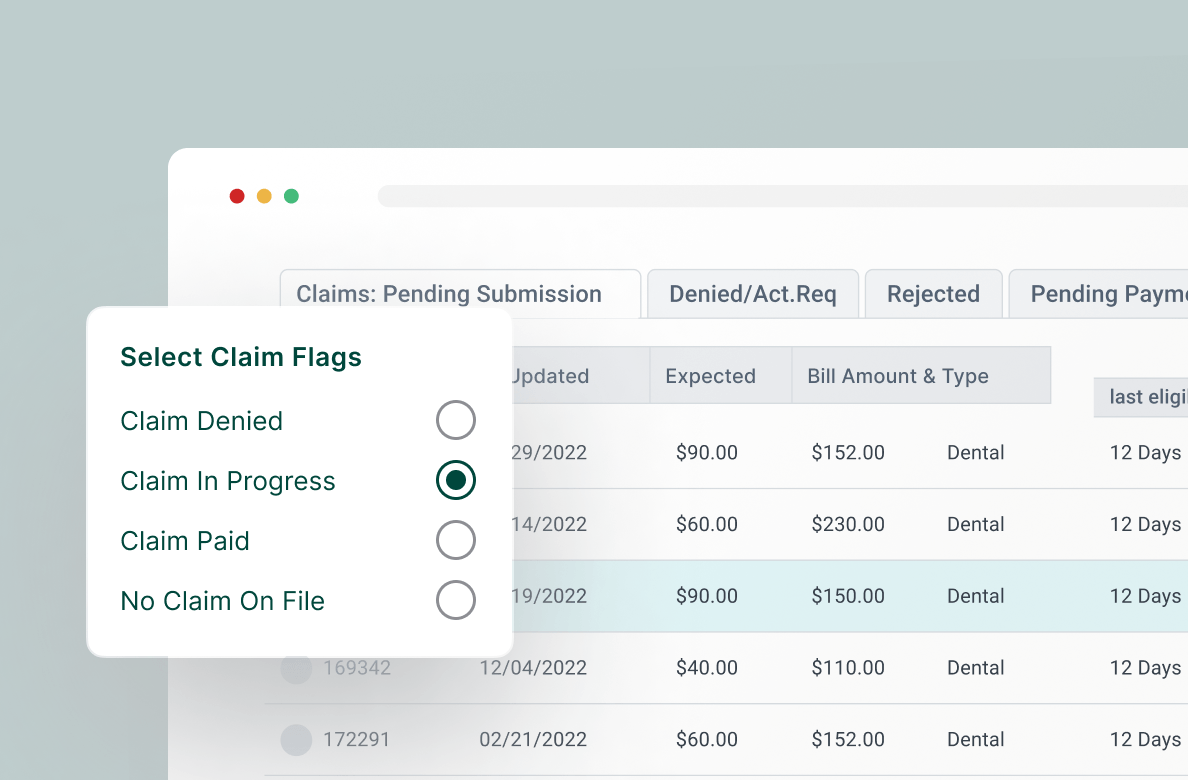Switch to the Rejected tab
Image resolution: width=1188 pixels, height=780 pixels.
click(933, 293)
